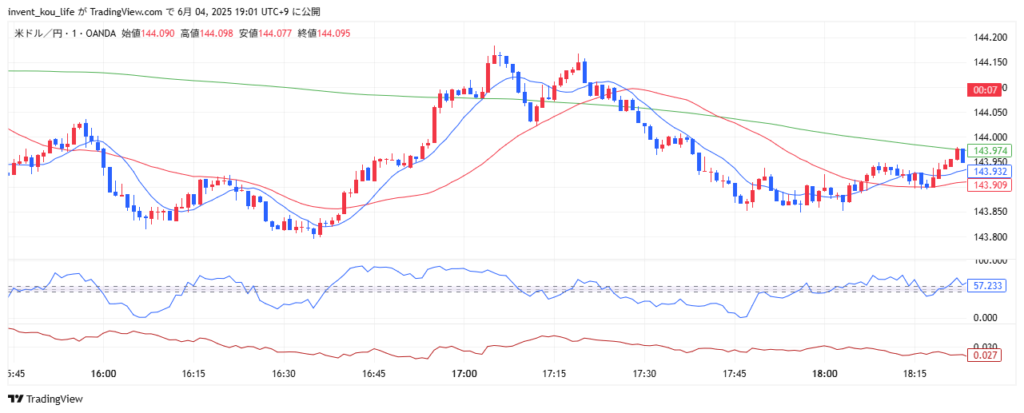Click the 17:00 time axis label

coord(464,374)
